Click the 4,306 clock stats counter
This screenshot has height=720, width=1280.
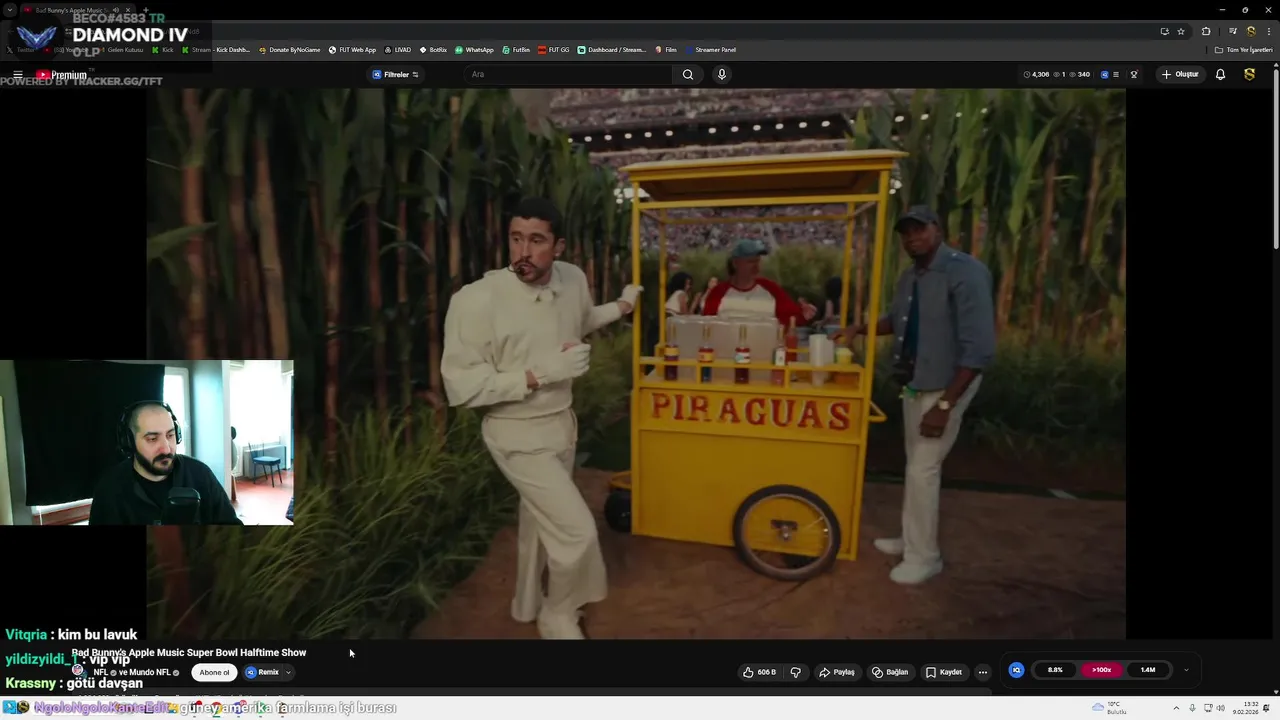coord(1036,74)
